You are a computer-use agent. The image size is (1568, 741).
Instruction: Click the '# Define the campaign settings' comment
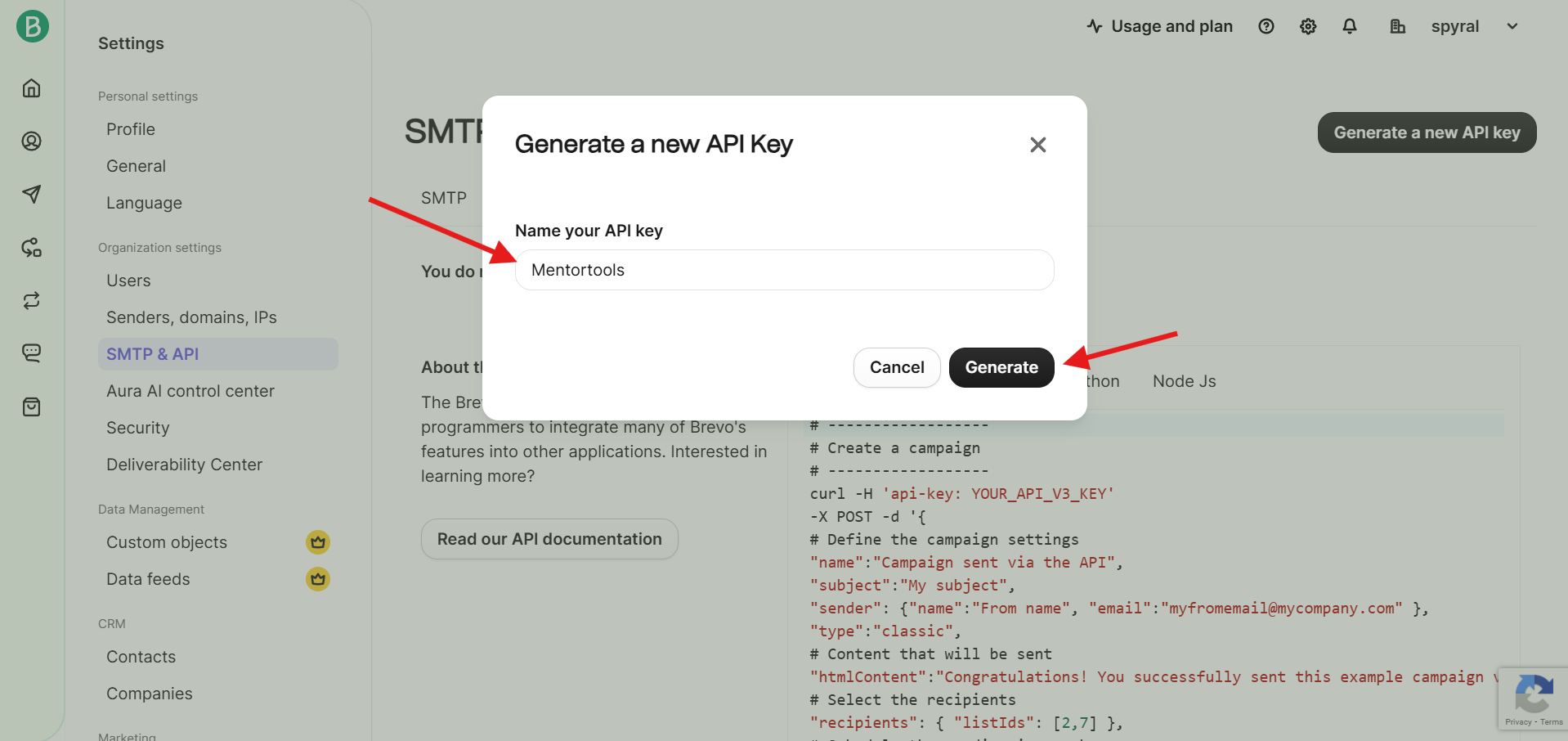[x=944, y=540]
